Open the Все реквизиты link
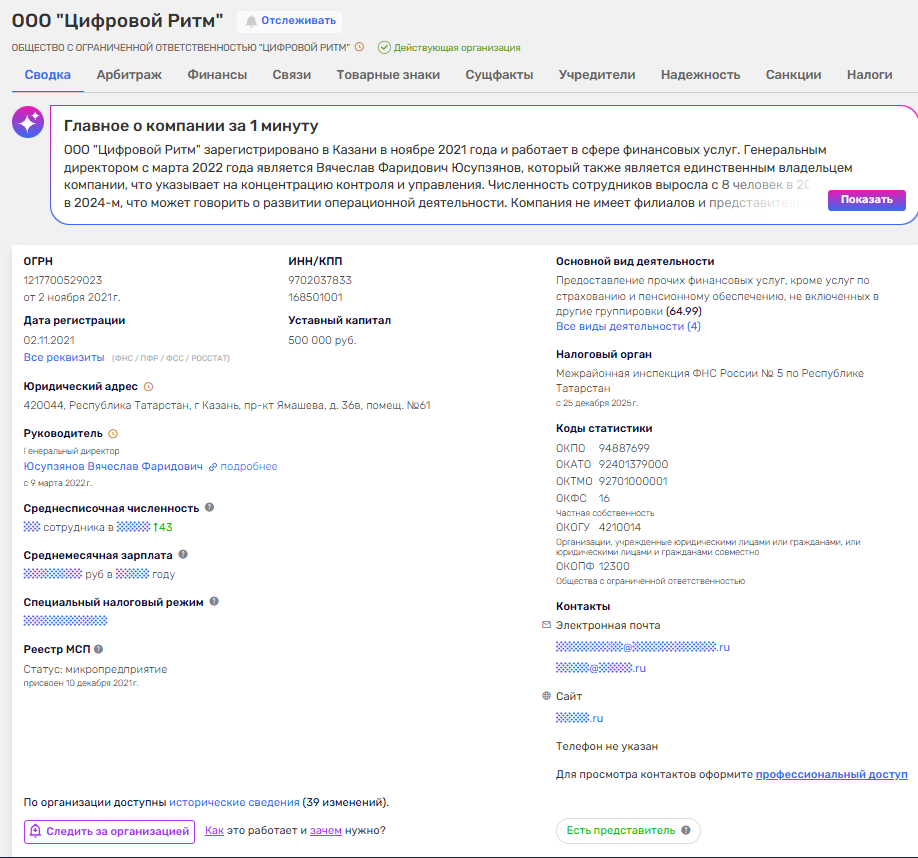Screen dimensions: 918x858 click(64, 357)
